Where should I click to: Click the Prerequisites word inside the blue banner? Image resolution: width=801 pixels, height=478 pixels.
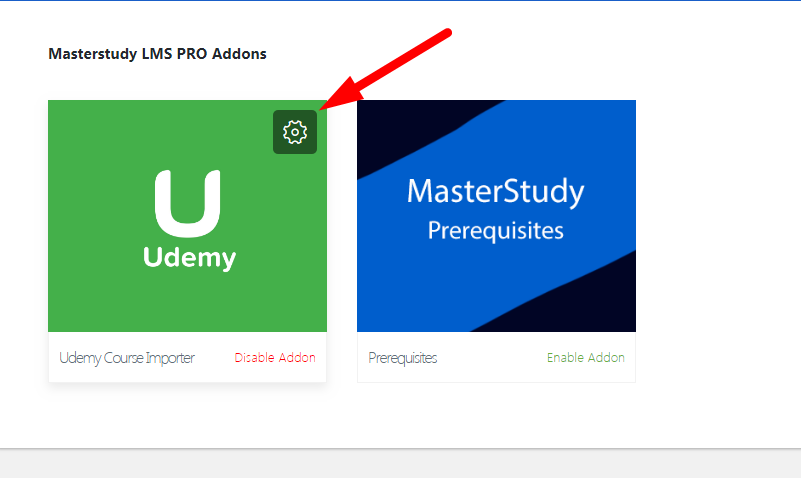[x=496, y=231]
